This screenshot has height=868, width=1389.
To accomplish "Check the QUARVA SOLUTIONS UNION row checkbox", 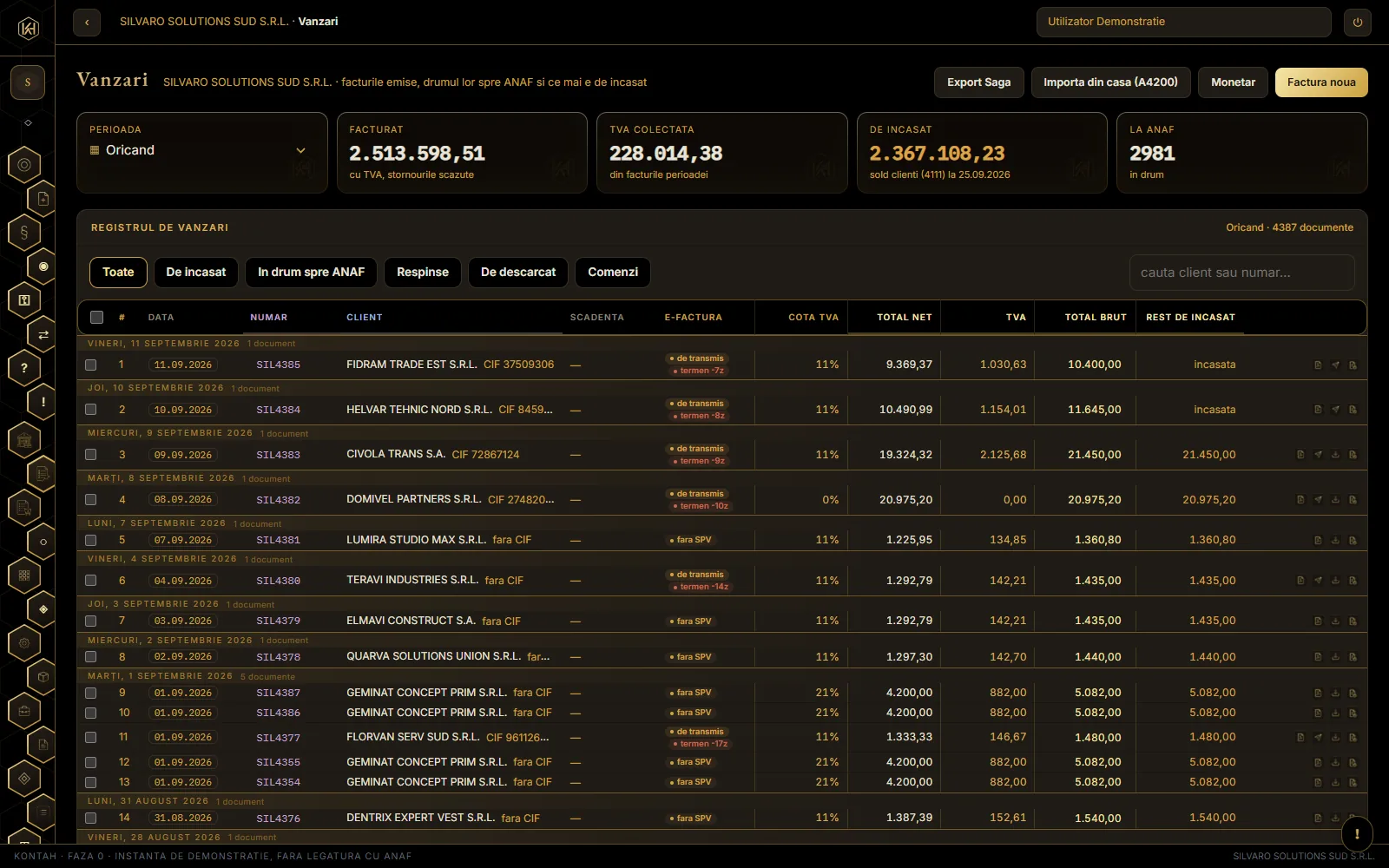I will (x=91, y=657).
